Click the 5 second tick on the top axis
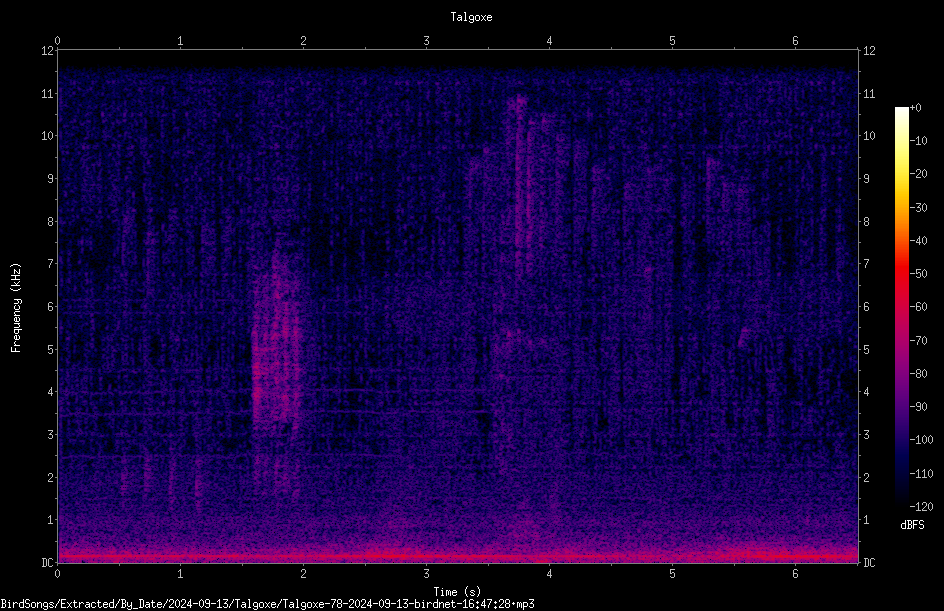 coord(672,41)
